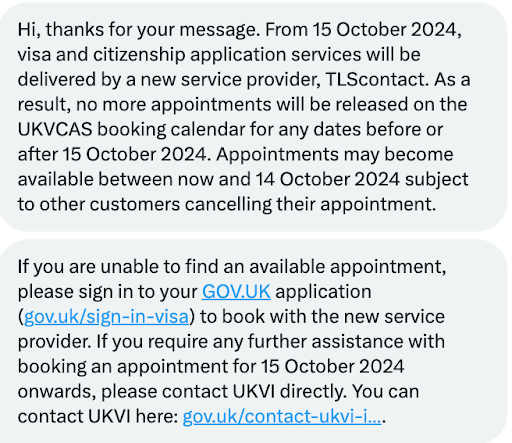Click 'contact UKVI here:' text
This screenshot has width=512, height=443.
click(98, 416)
